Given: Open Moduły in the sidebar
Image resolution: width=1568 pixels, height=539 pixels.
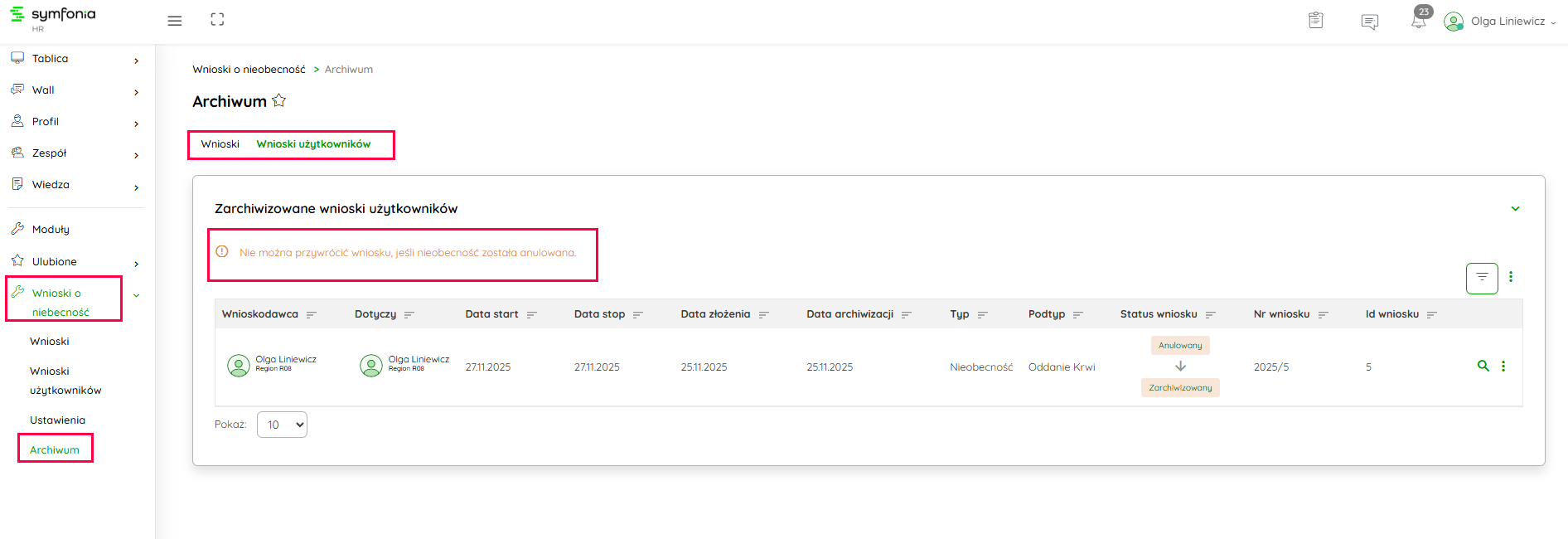Looking at the screenshot, I should (51, 230).
